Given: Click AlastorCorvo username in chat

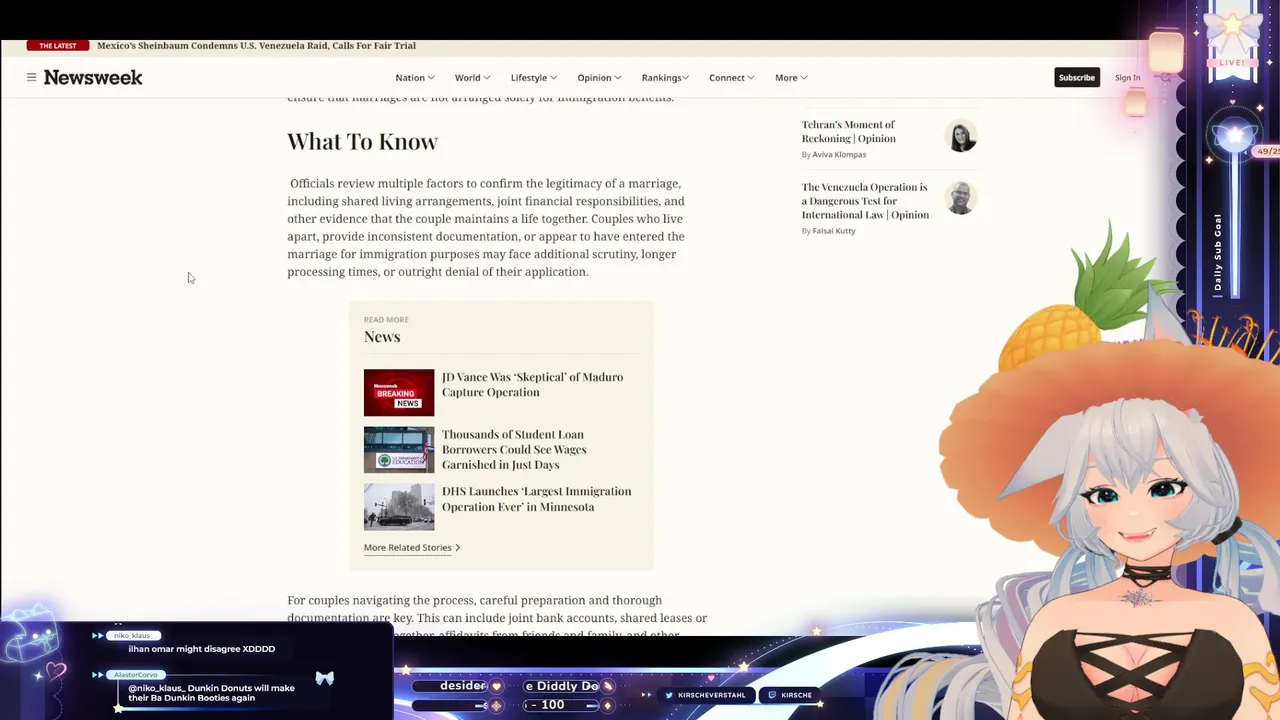Looking at the screenshot, I should coord(136,675).
